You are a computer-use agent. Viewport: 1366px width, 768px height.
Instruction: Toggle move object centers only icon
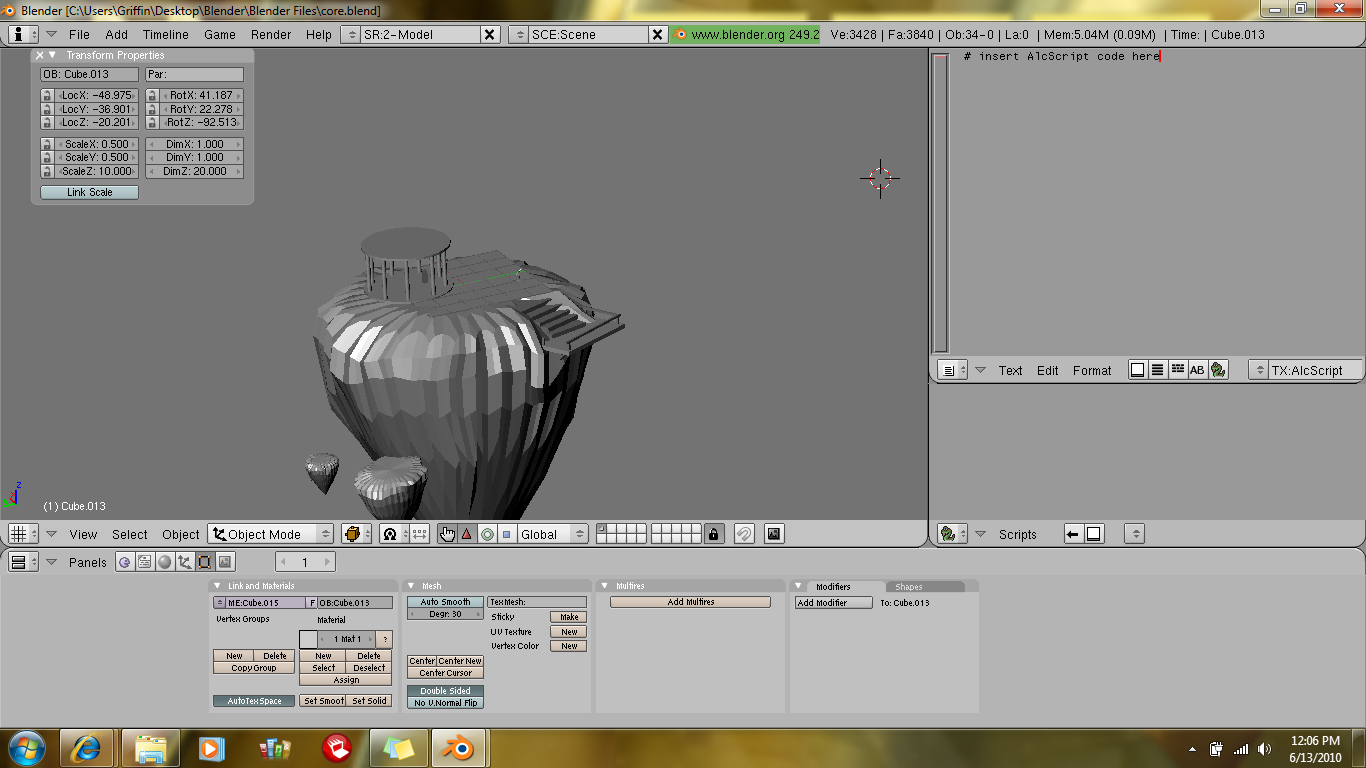(x=419, y=534)
